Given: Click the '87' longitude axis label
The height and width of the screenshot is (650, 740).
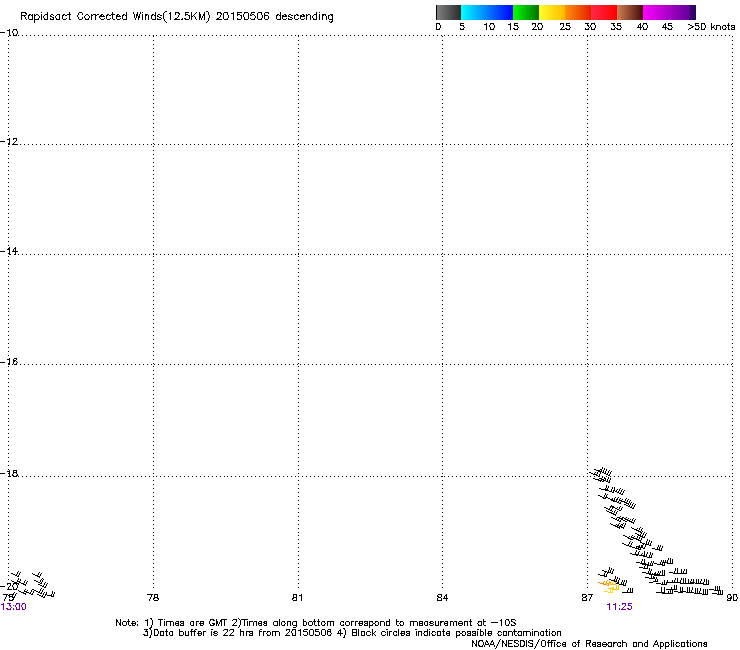Looking at the screenshot, I should point(587,598).
